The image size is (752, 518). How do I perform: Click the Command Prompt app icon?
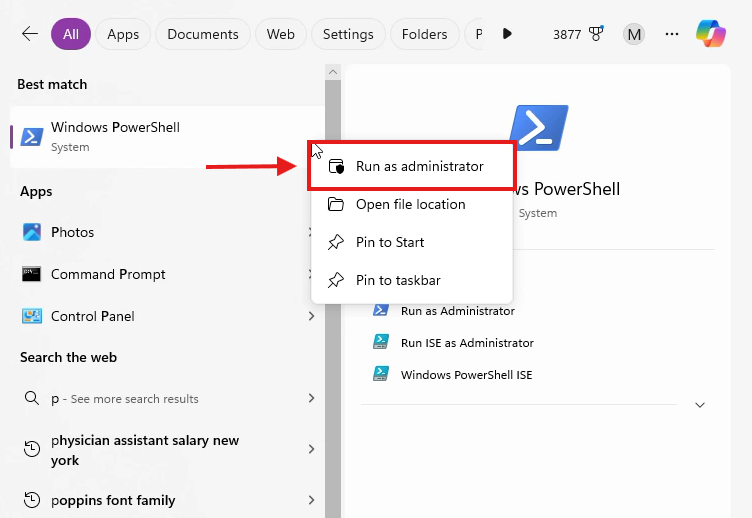click(32, 274)
